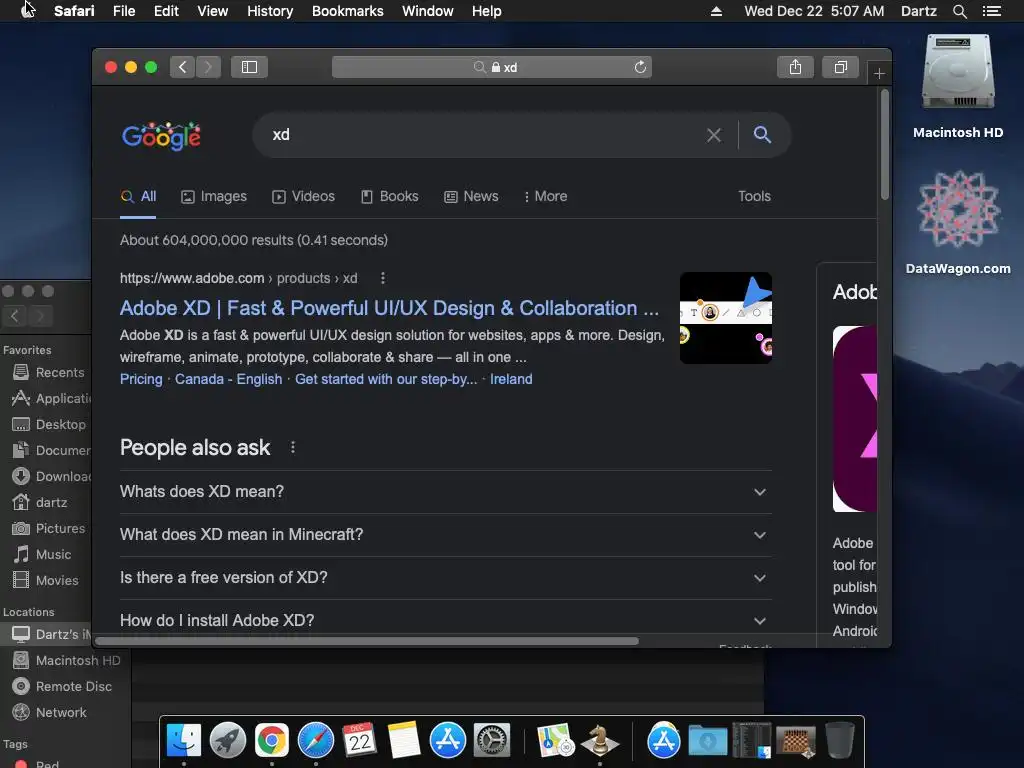This screenshot has width=1024, height=768.
Task: Toggle the Safari sidebar button
Action: [249, 67]
